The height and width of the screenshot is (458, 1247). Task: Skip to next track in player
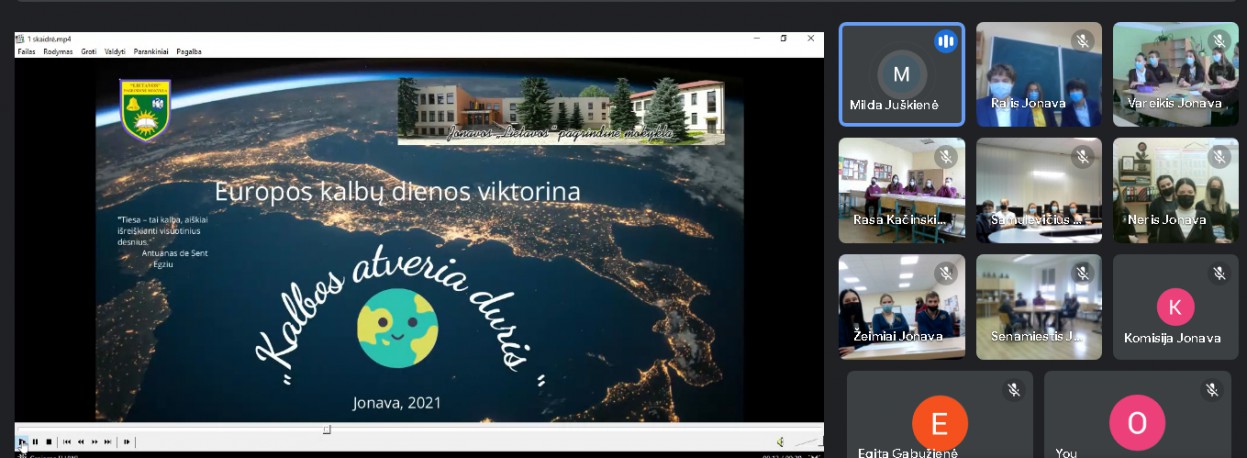click(108, 441)
